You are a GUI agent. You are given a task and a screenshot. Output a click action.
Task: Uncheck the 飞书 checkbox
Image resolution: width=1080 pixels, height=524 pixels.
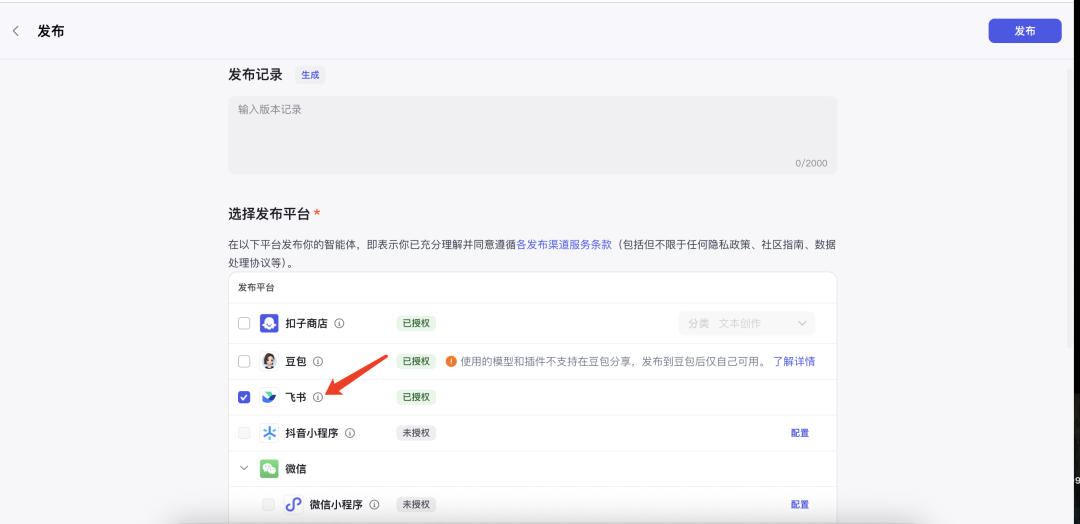click(244, 397)
